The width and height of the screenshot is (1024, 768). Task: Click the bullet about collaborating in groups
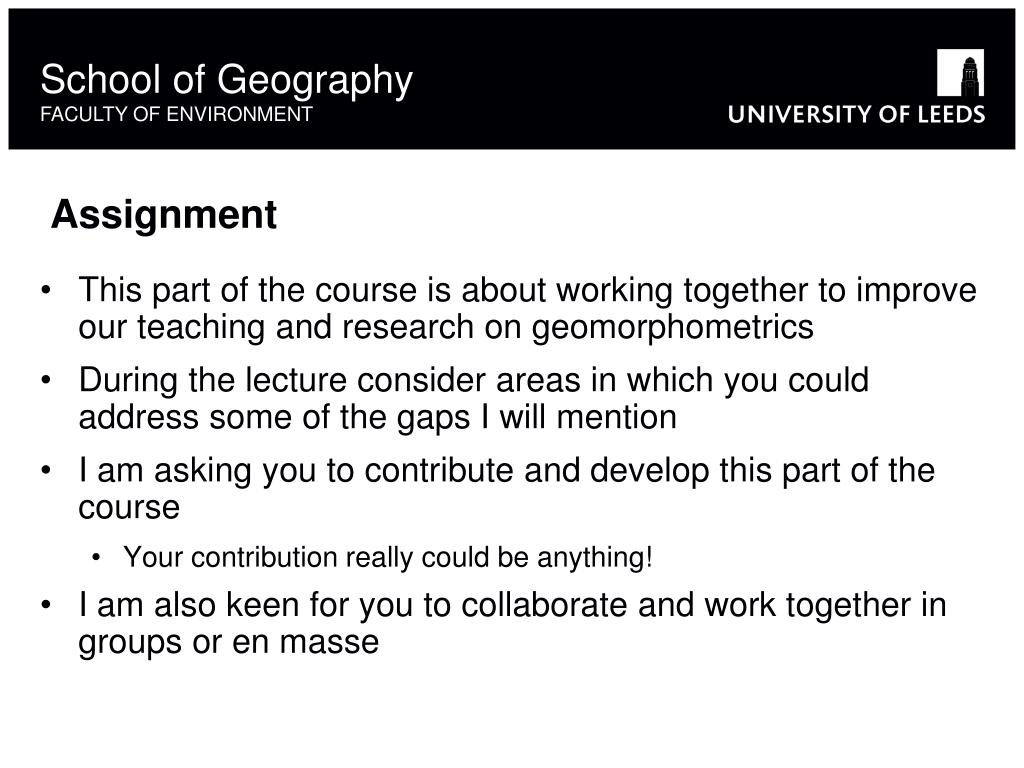512,622
